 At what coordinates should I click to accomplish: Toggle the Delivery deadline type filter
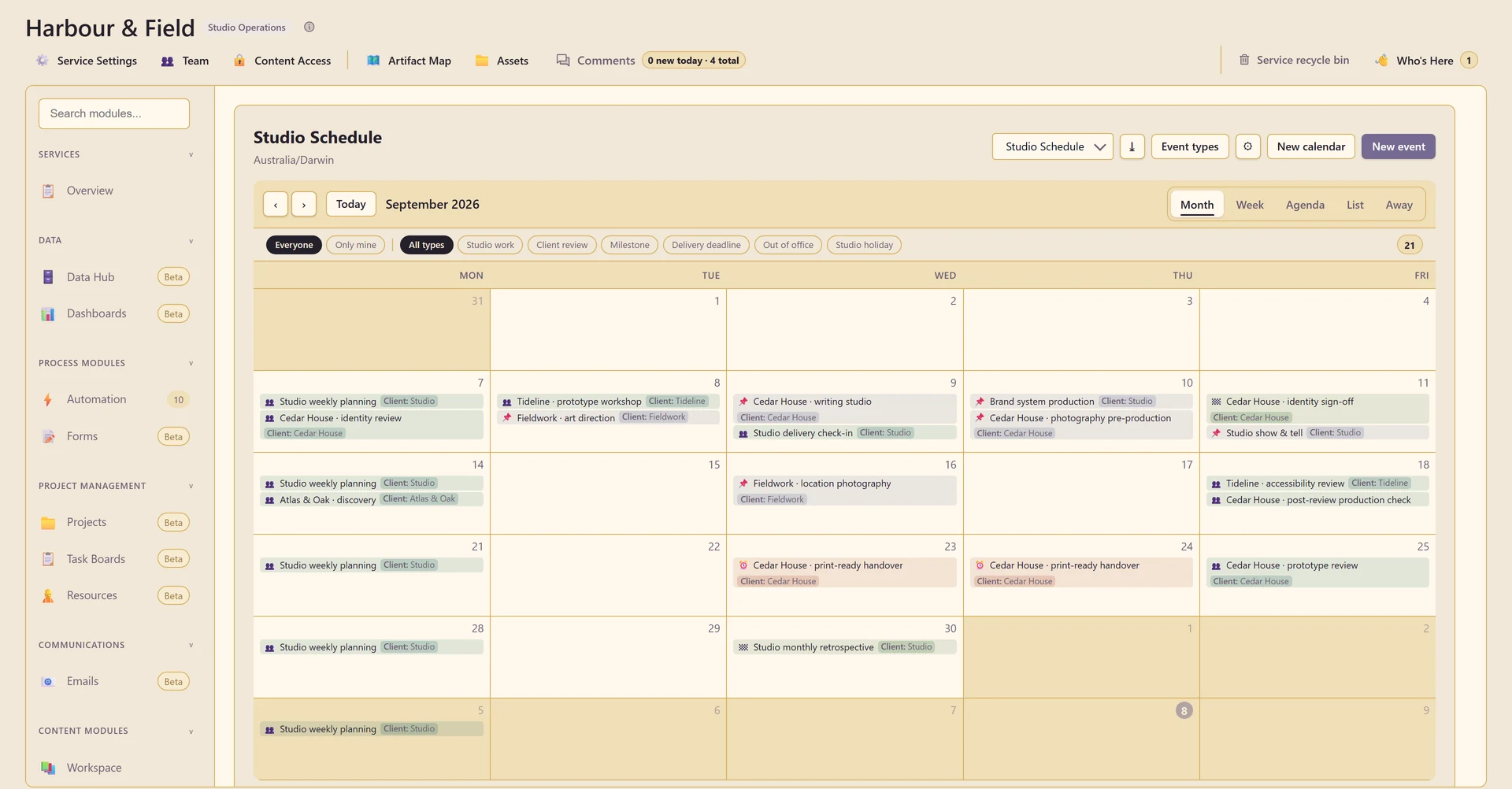(706, 245)
